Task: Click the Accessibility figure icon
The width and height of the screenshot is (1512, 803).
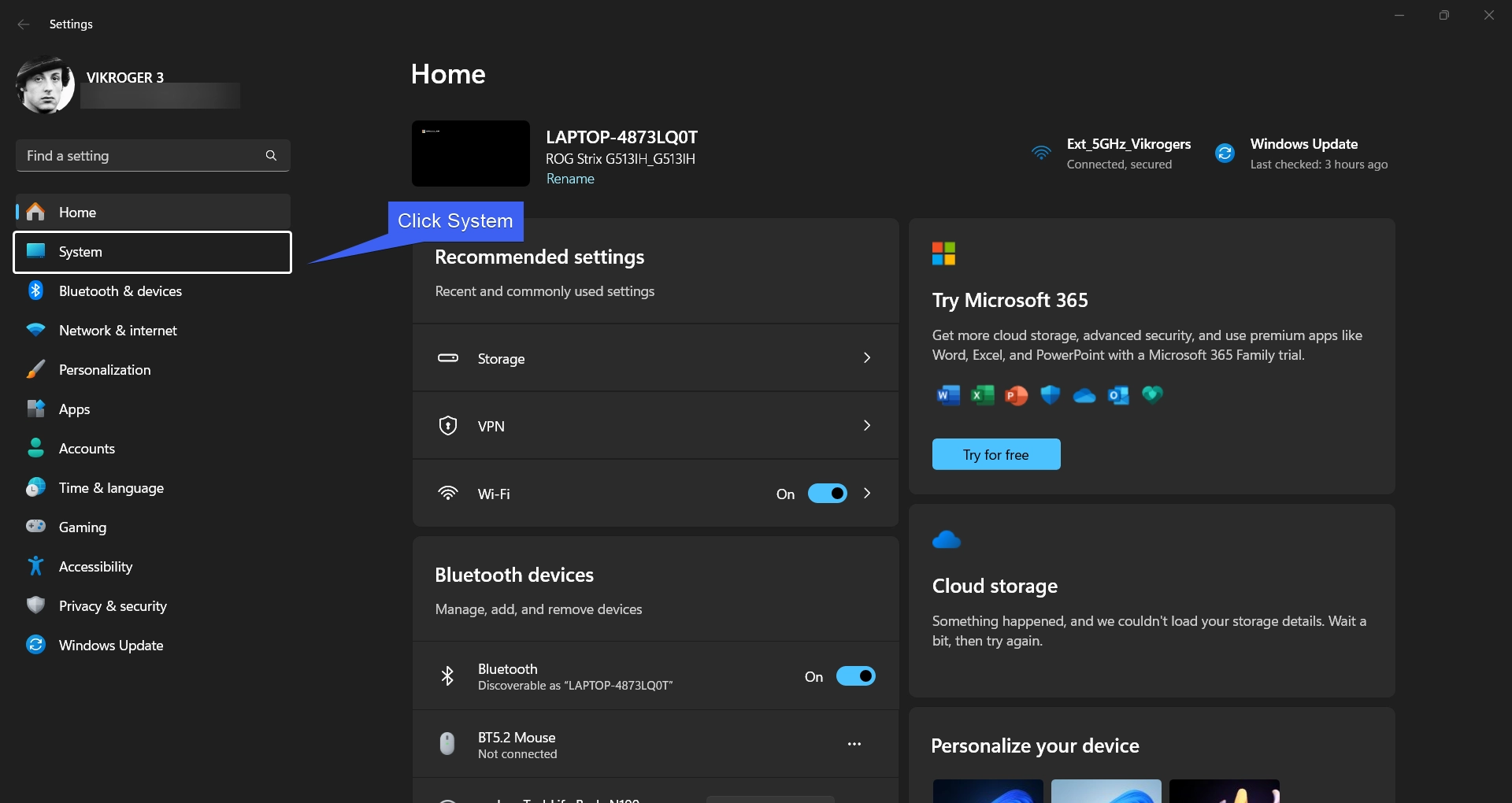Action: [x=35, y=566]
